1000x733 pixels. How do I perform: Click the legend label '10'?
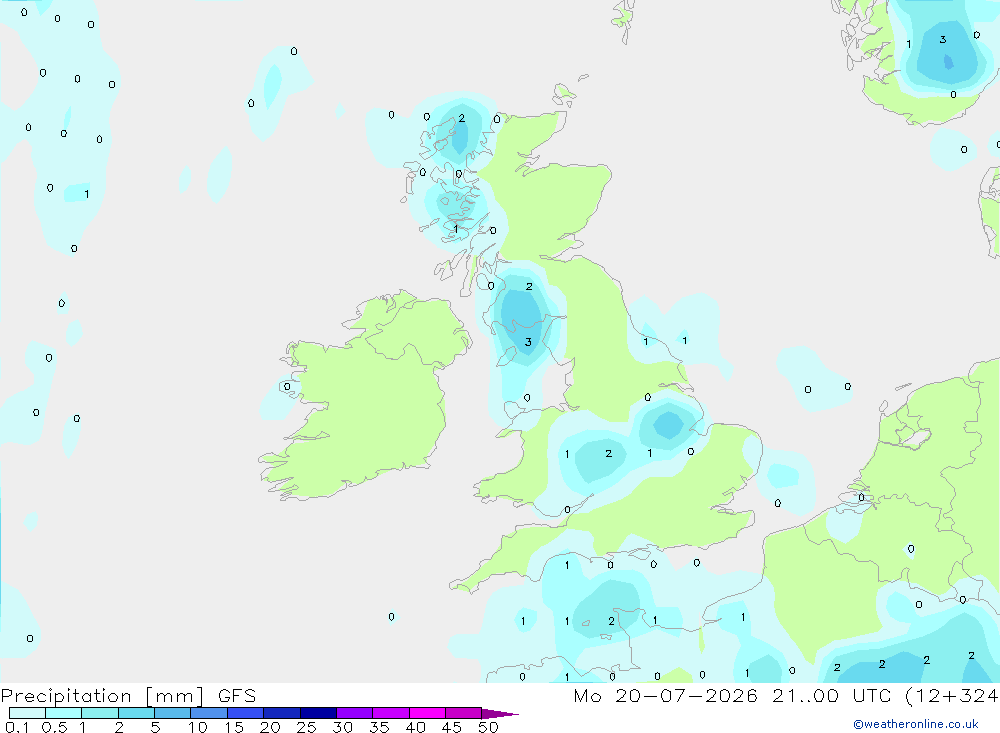coord(198,727)
